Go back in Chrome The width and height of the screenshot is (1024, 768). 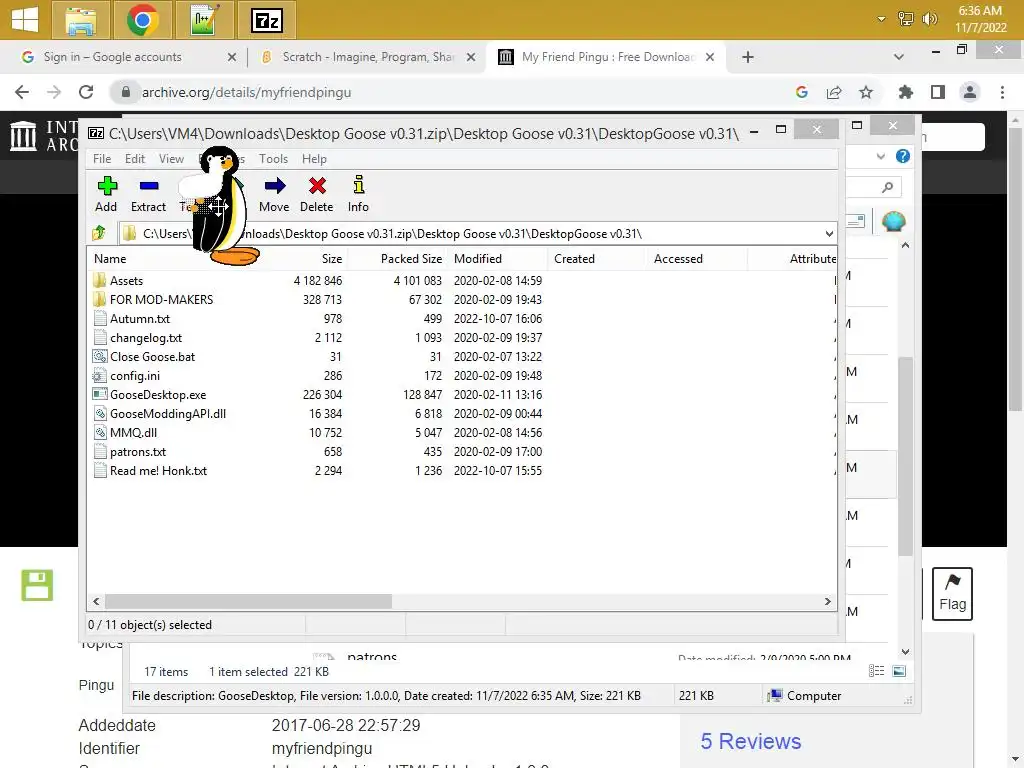click(22, 93)
